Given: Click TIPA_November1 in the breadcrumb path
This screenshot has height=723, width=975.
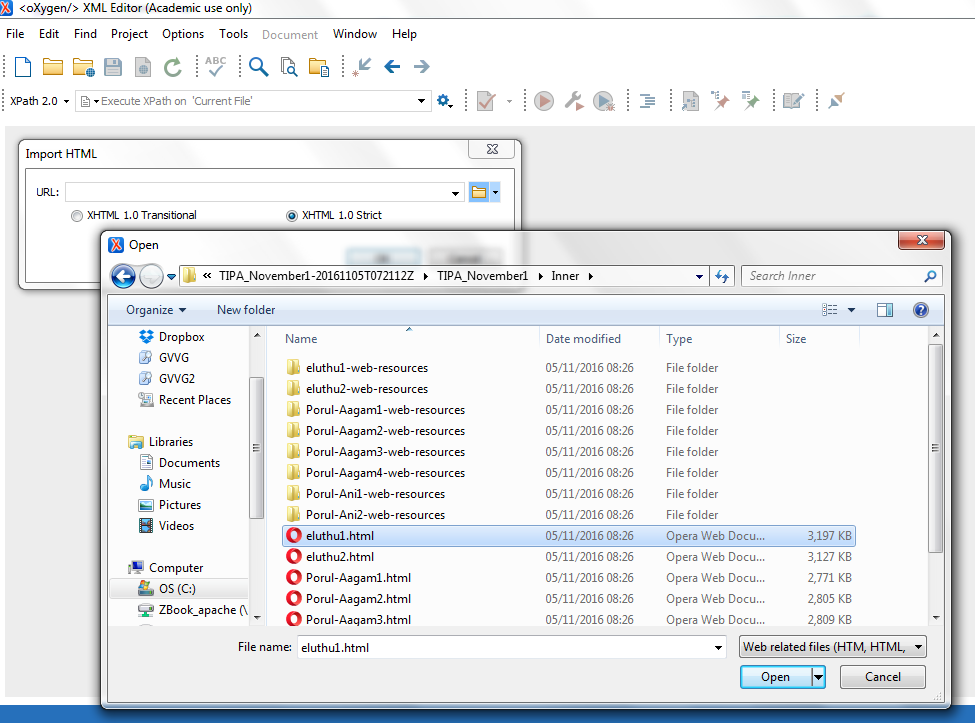Looking at the screenshot, I should click(482, 276).
